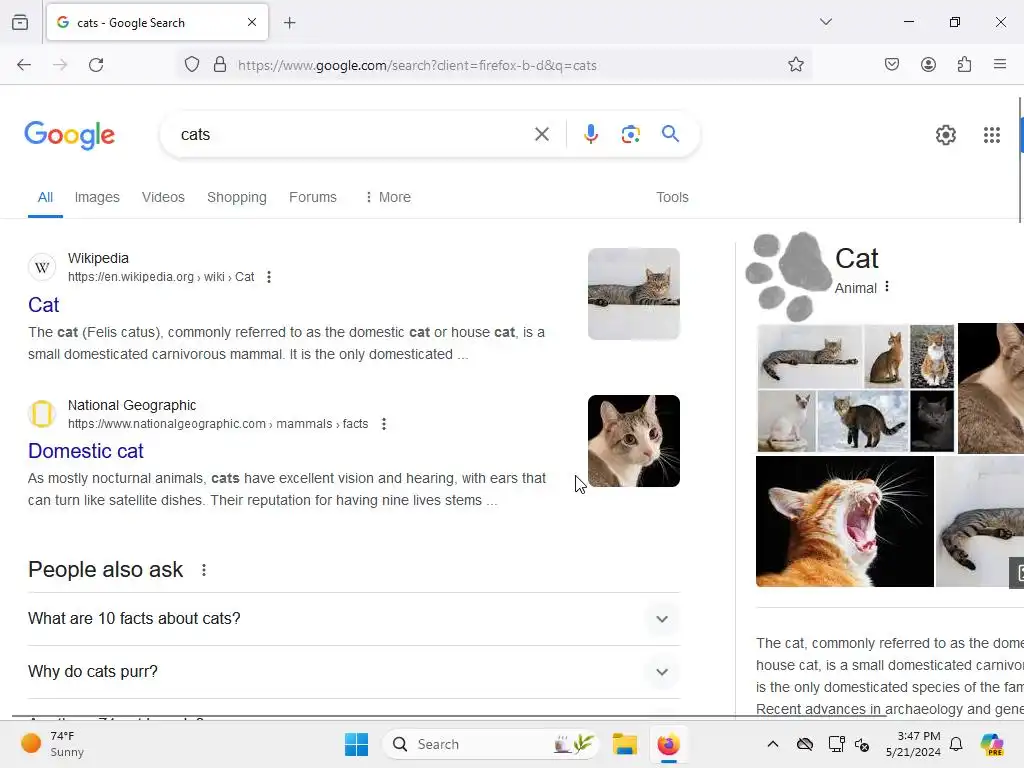Switch to the Forums results tab

[313, 197]
